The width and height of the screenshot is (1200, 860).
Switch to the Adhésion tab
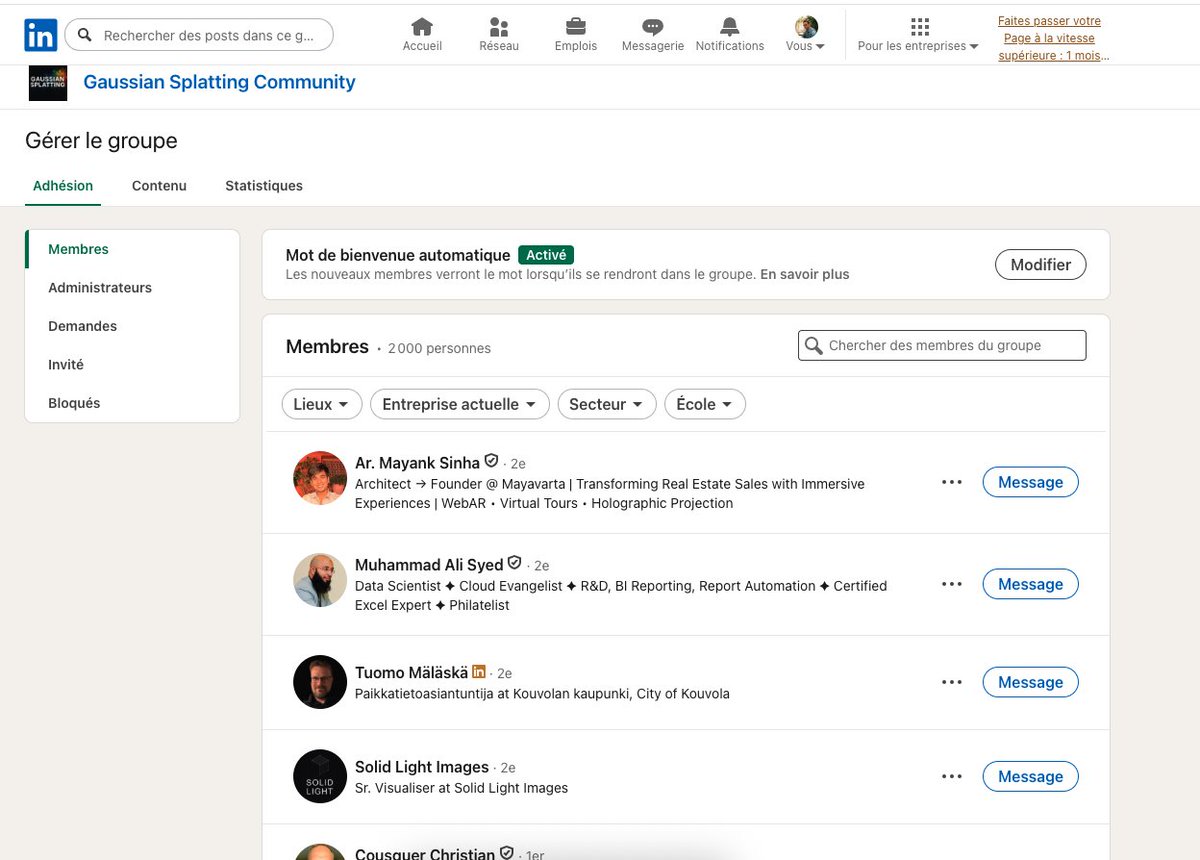[63, 186]
